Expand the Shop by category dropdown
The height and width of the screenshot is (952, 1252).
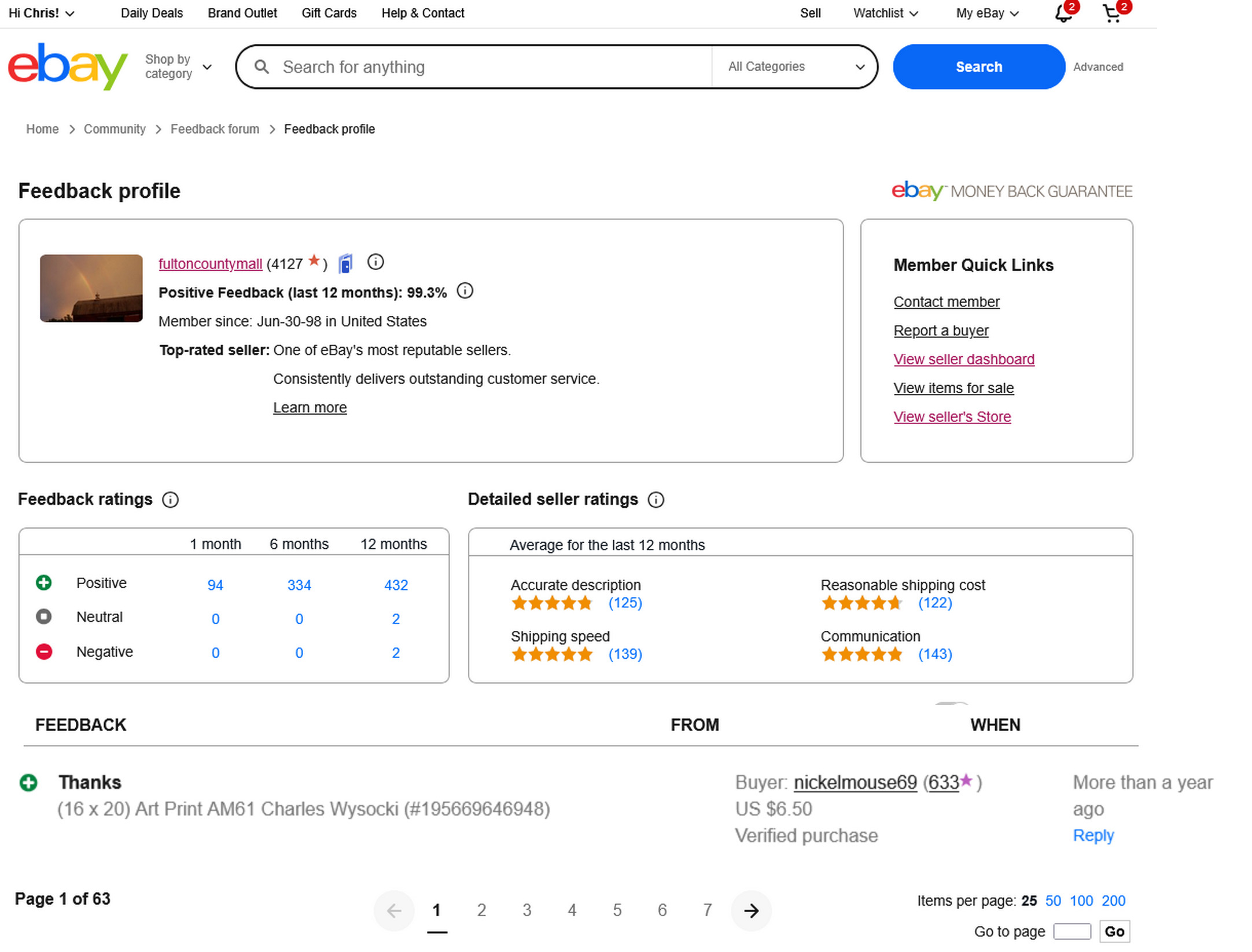click(x=178, y=67)
